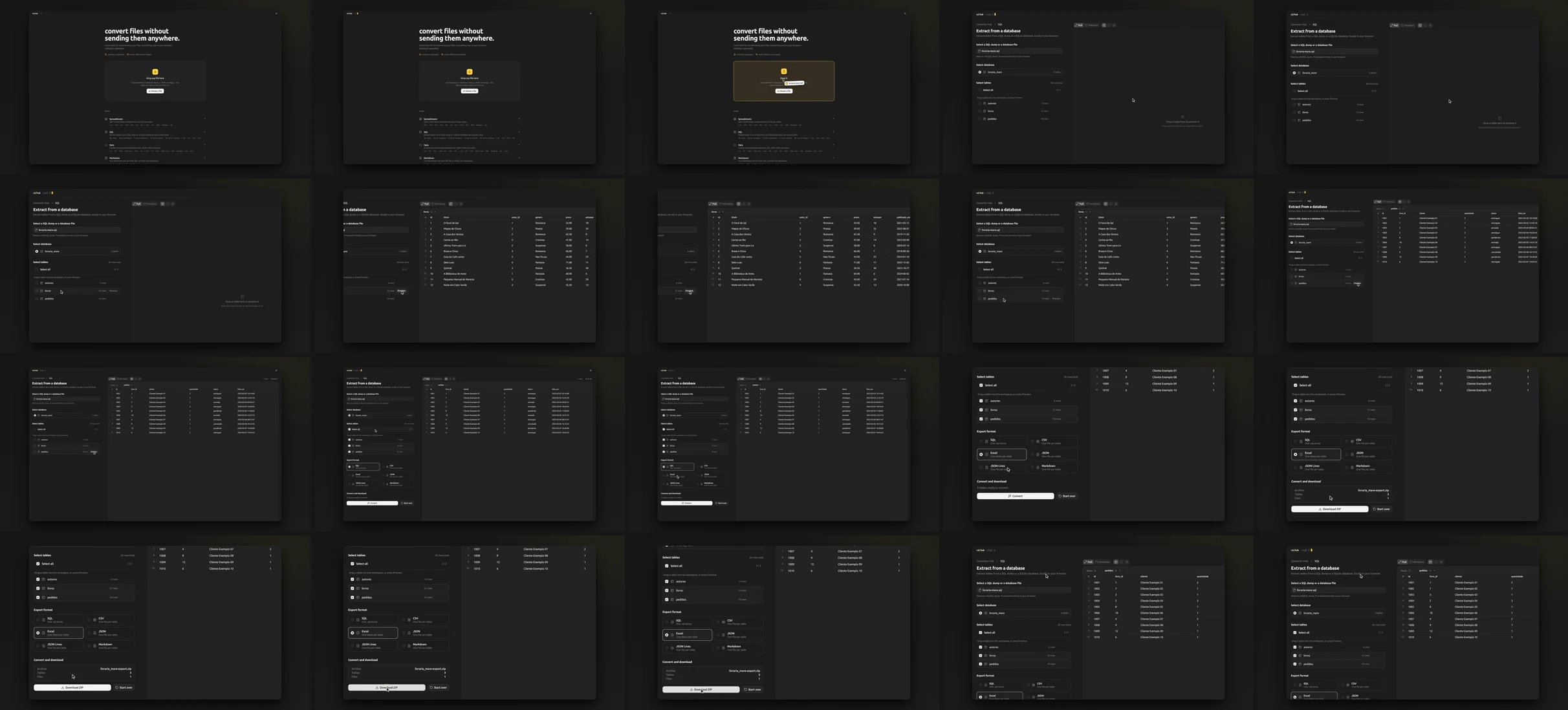Click Preview on pedidos row, second-row fourth frame
This screenshot has height=710, width=1568.
(x=1056, y=299)
